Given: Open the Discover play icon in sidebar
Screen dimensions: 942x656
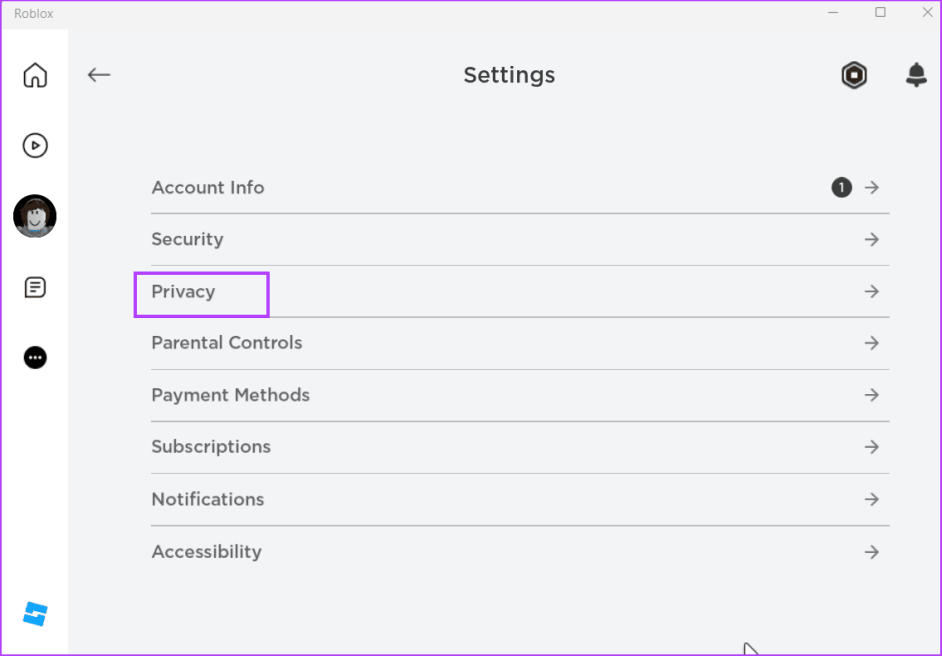Looking at the screenshot, I should point(35,146).
